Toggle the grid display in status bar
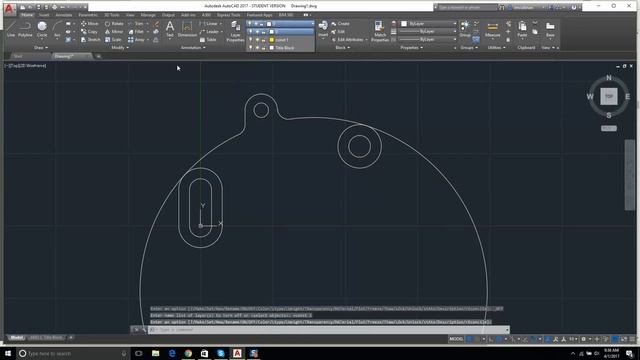Image resolution: width=640 pixels, height=360 pixels. coord(469,339)
